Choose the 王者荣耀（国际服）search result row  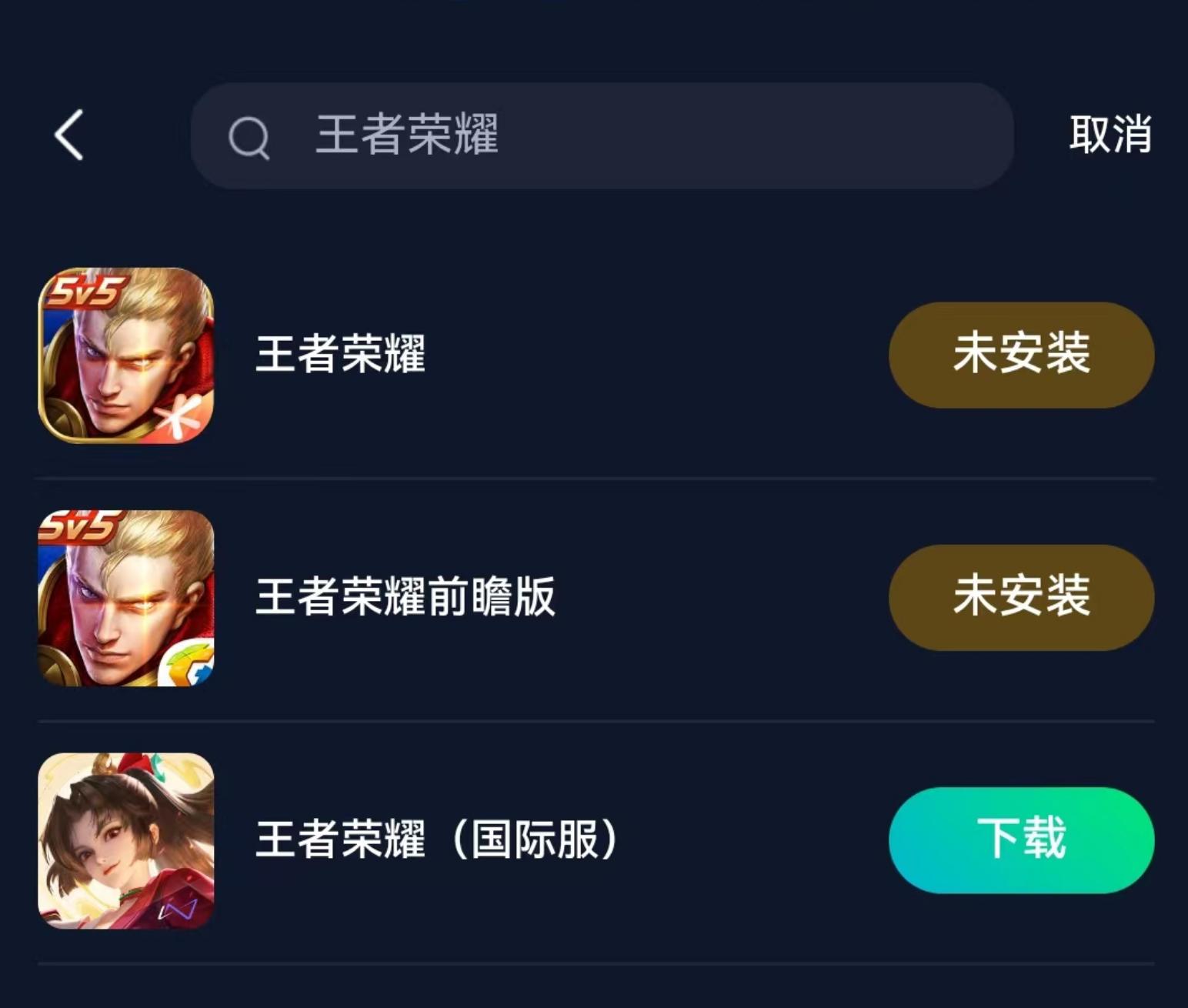pyautogui.click(x=596, y=842)
